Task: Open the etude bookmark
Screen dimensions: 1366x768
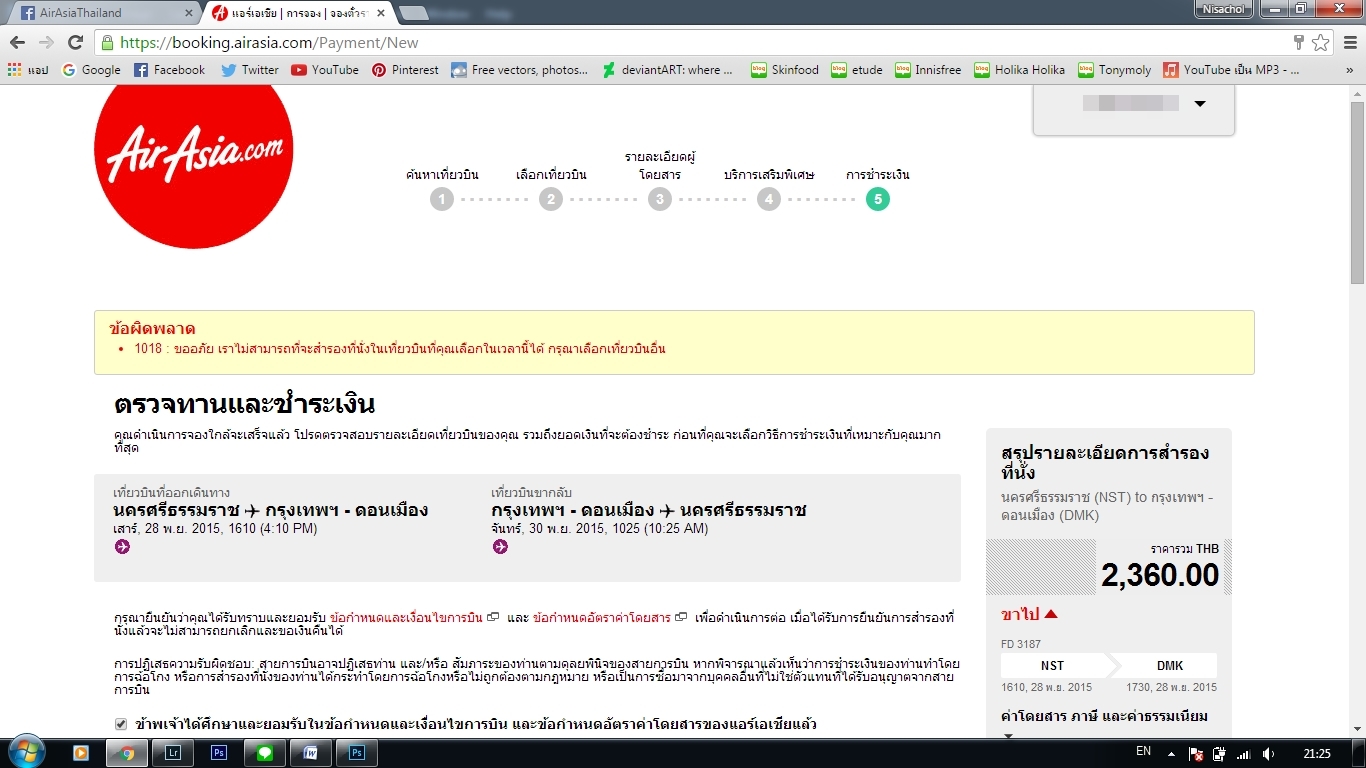Action: click(857, 70)
